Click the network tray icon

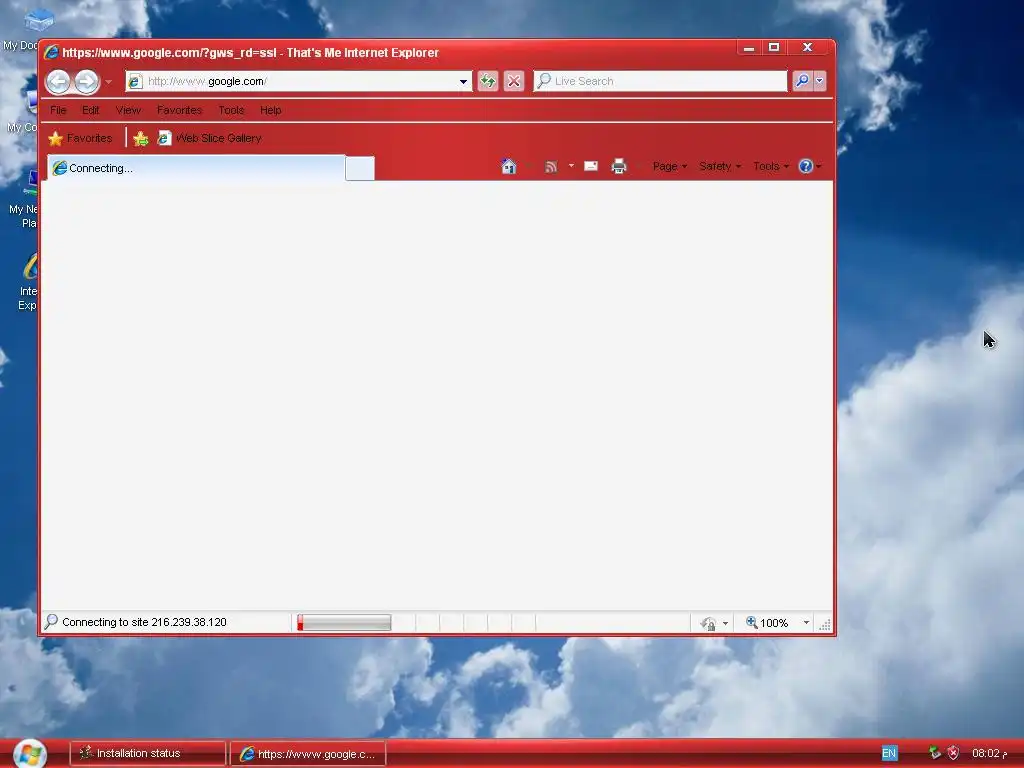pyautogui.click(x=935, y=754)
